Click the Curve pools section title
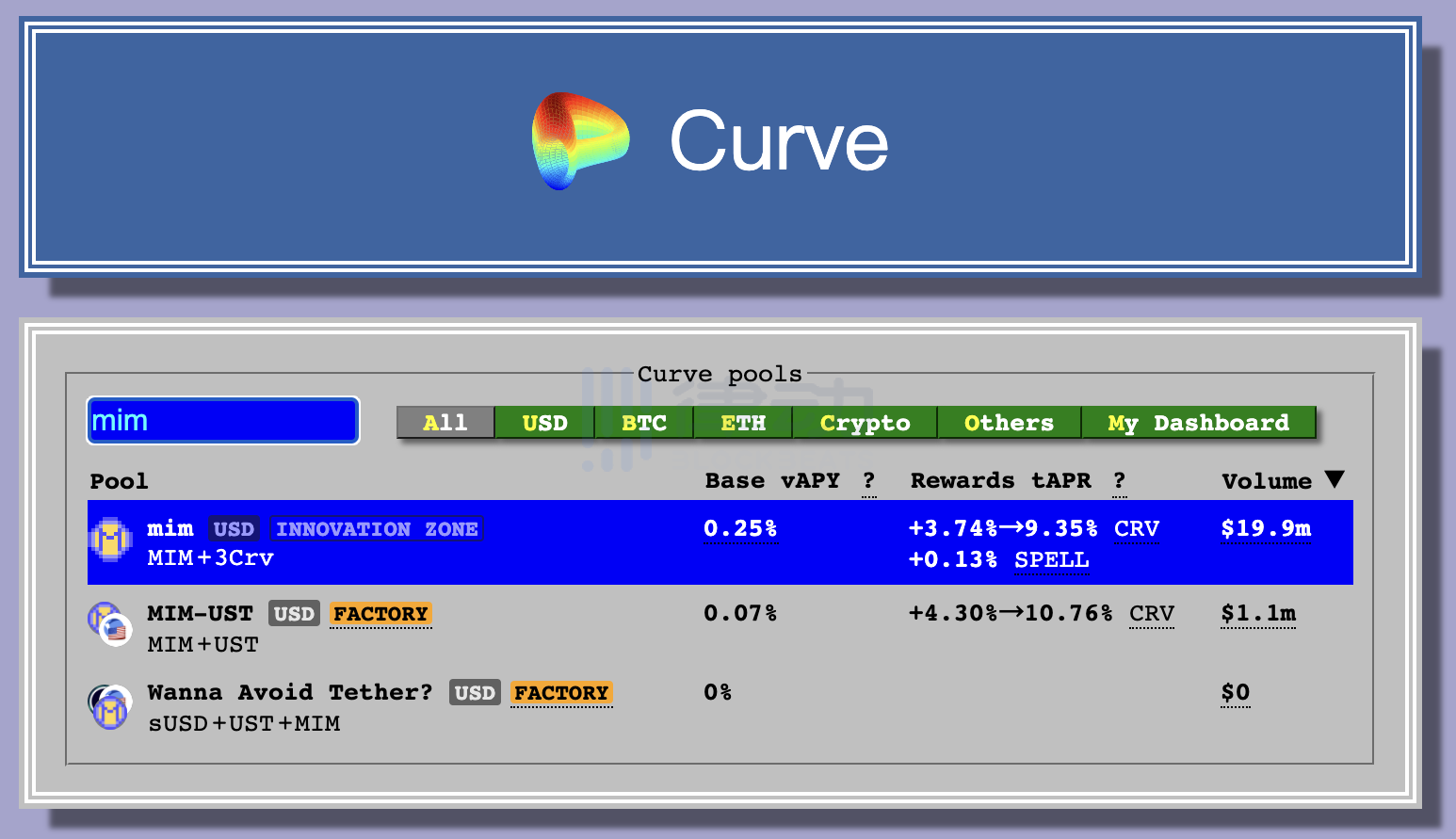The height and width of the screenshot is (839, 1456). tap(720, 374)
